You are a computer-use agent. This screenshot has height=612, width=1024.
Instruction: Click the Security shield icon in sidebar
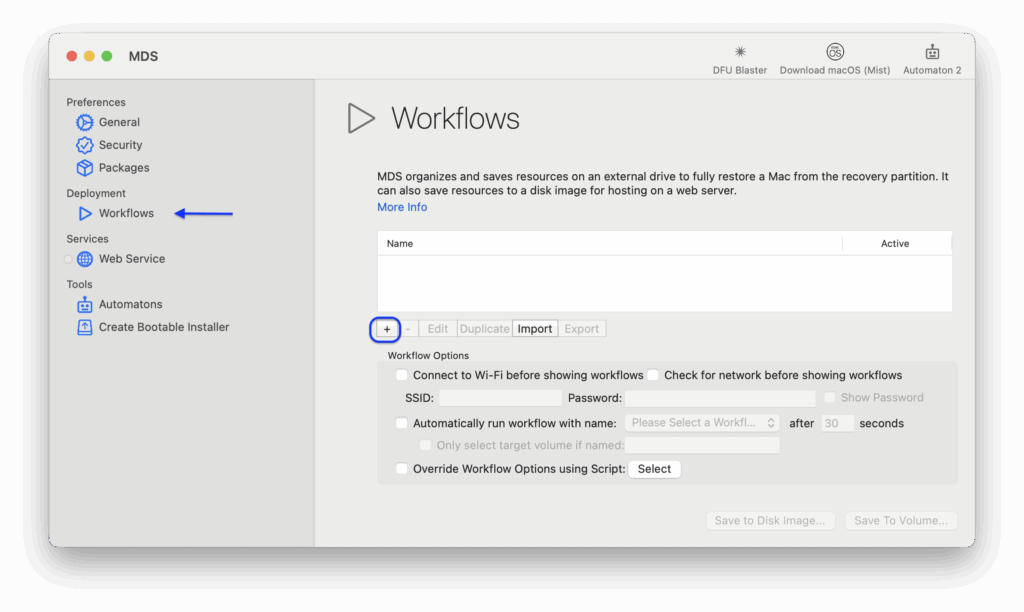pos(84,145)
